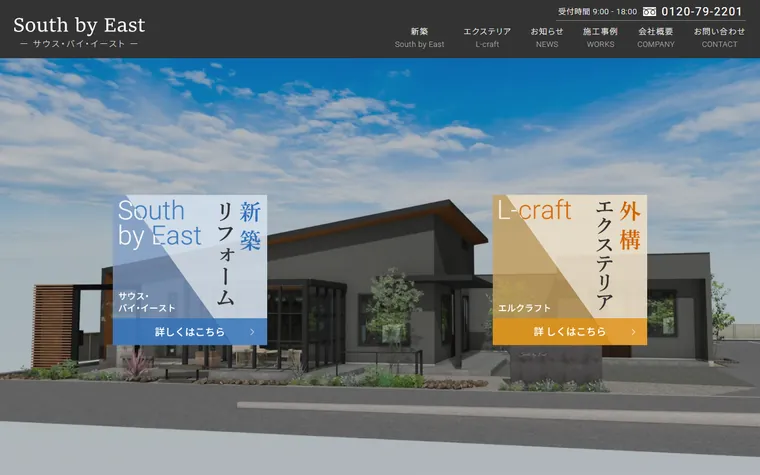
Task: Click the blue 詳しくはこちら button
Action: (190, 332)
